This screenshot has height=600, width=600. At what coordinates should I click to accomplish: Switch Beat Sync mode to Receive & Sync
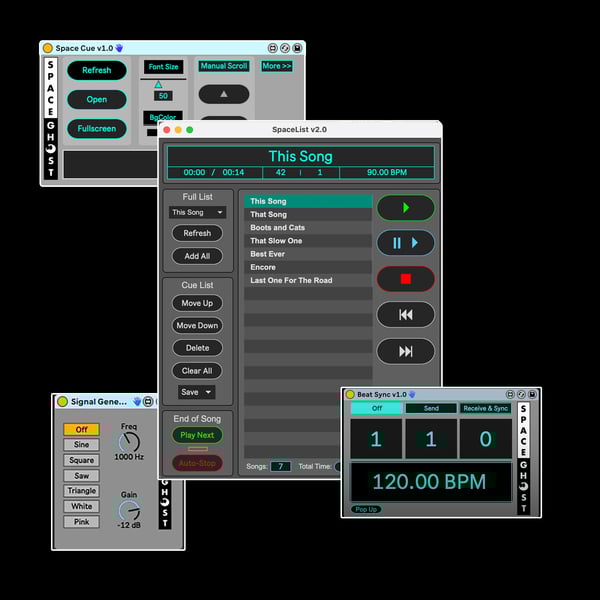486,408
